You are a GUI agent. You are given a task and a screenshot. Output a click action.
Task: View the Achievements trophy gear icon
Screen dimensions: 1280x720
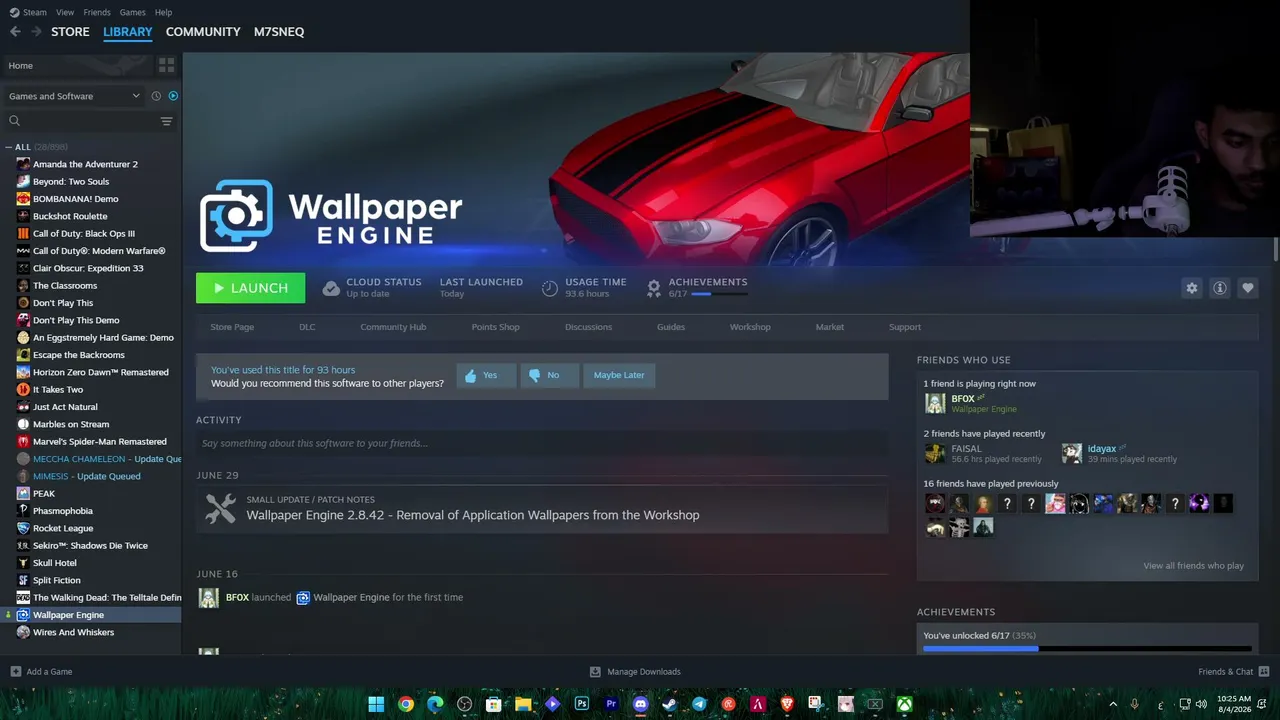pyautogui.click(x=654, y=288)
